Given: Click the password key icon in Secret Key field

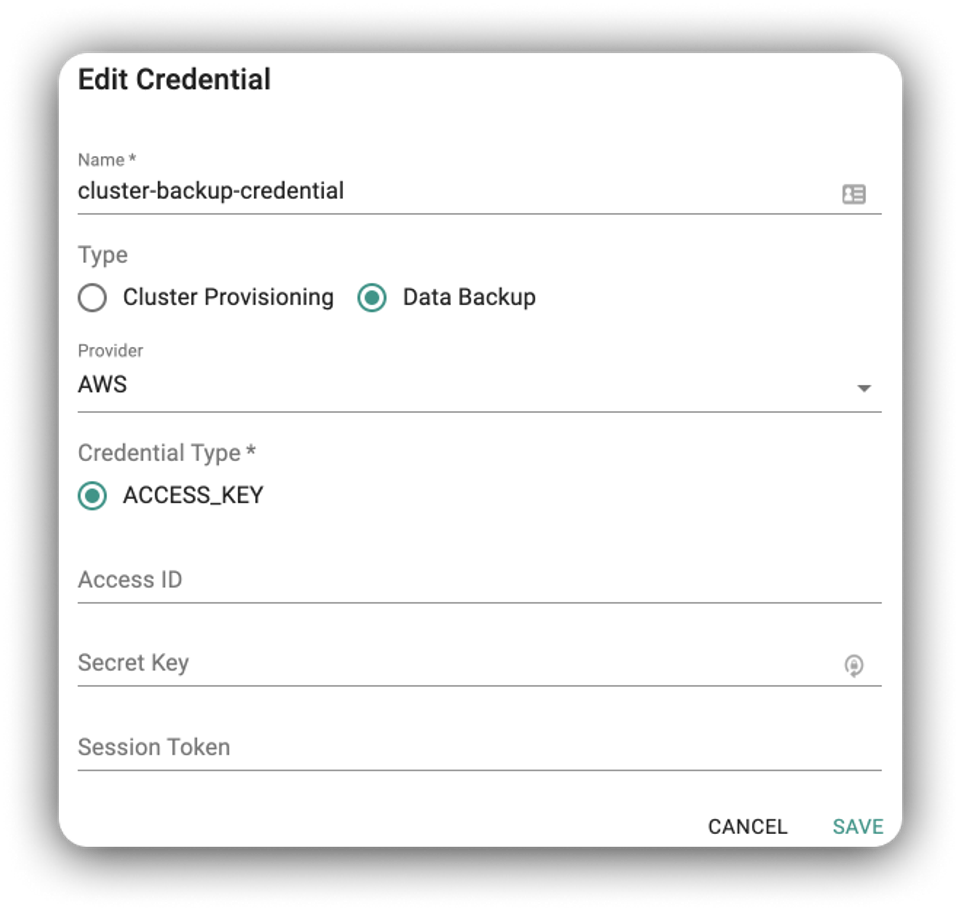Looking at the screenshot, I should pyautogui.click(x=853, y=665).
